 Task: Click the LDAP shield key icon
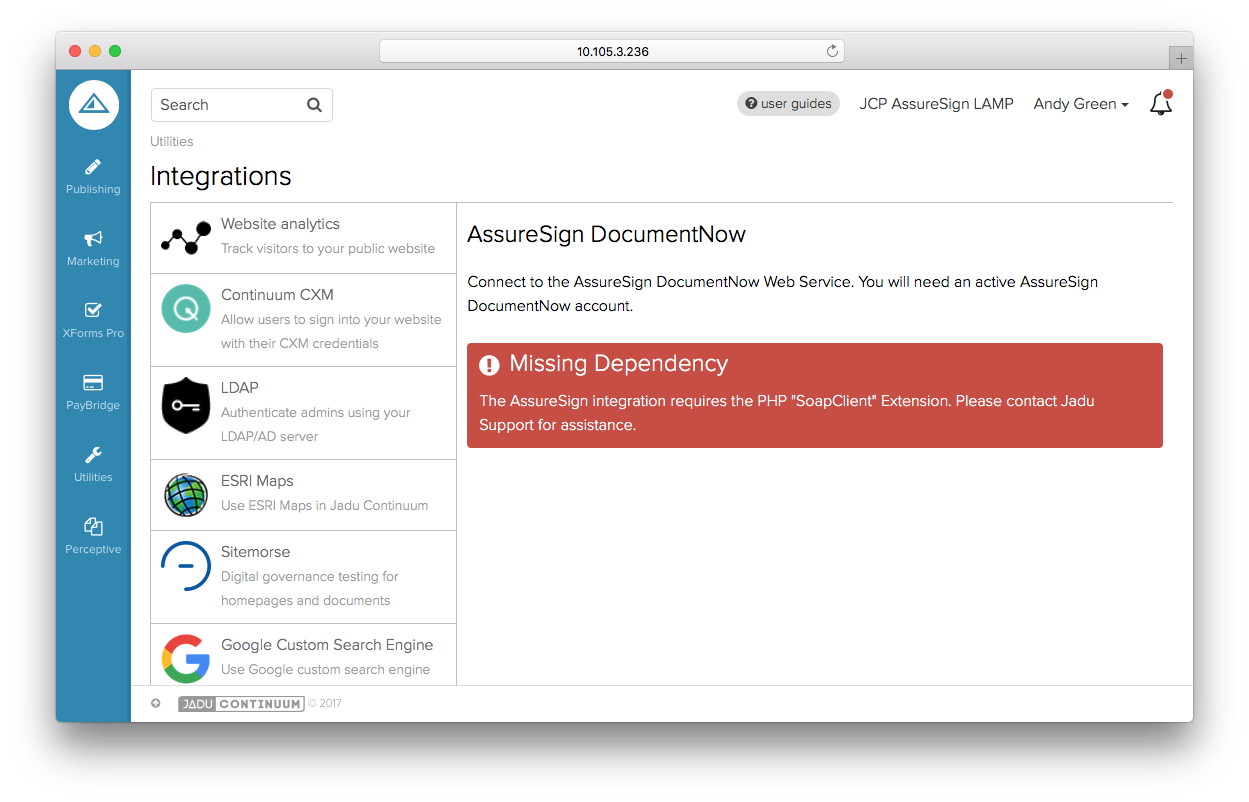coord(186,406)
